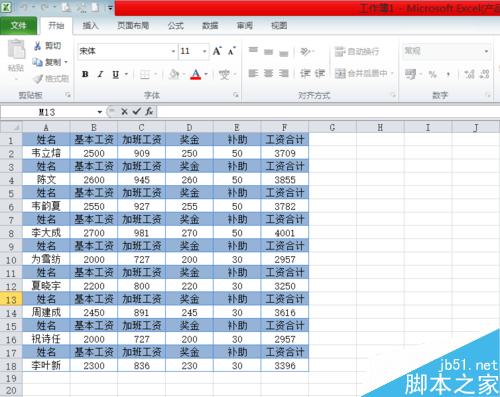Screen dimensions: 500x397
Task: Click the confirm checkmark in formula bar
Action: tap(136, 112)
